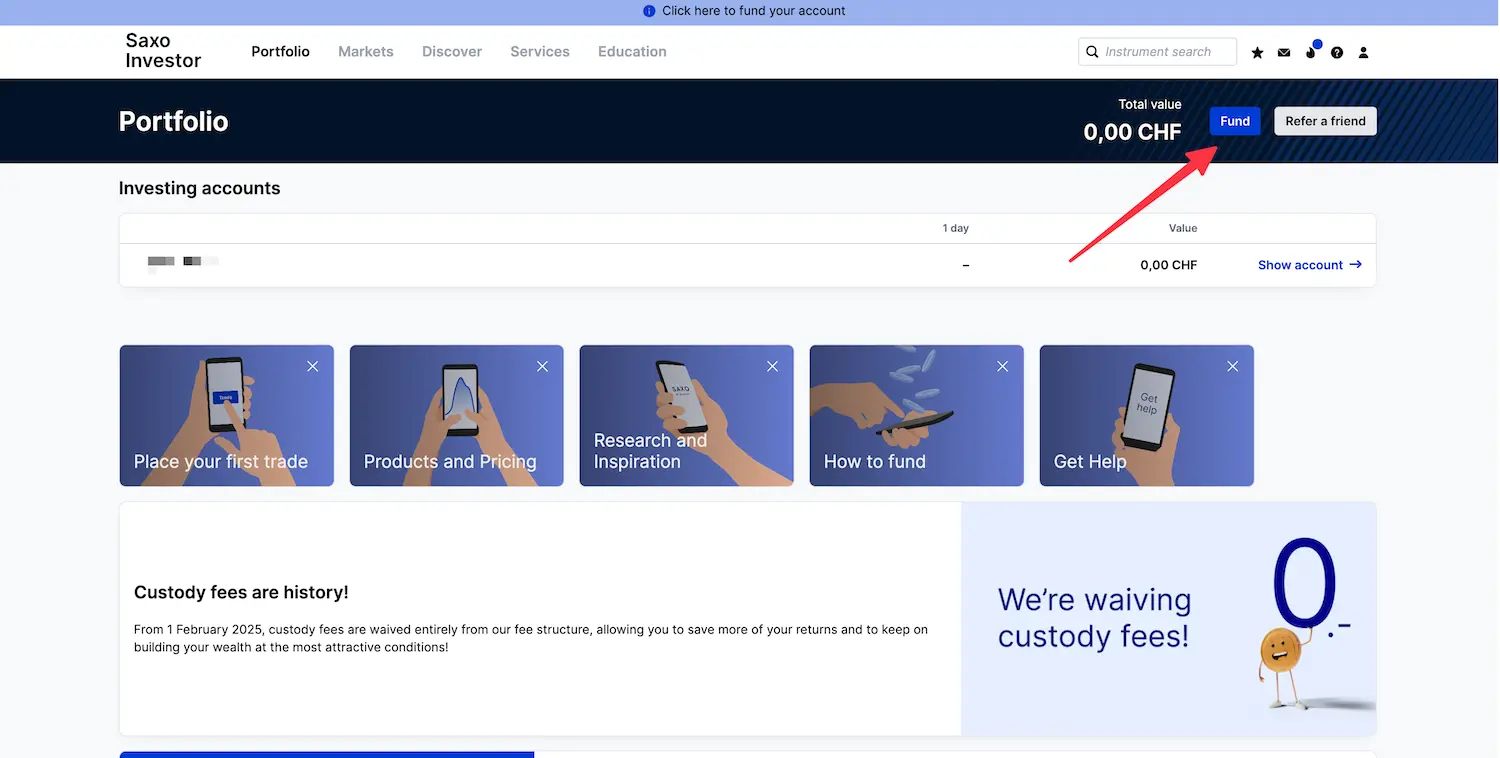Click the Value column header
Image resolution: width=1500 pixels, height=758 pixels.
[1183, 228]
